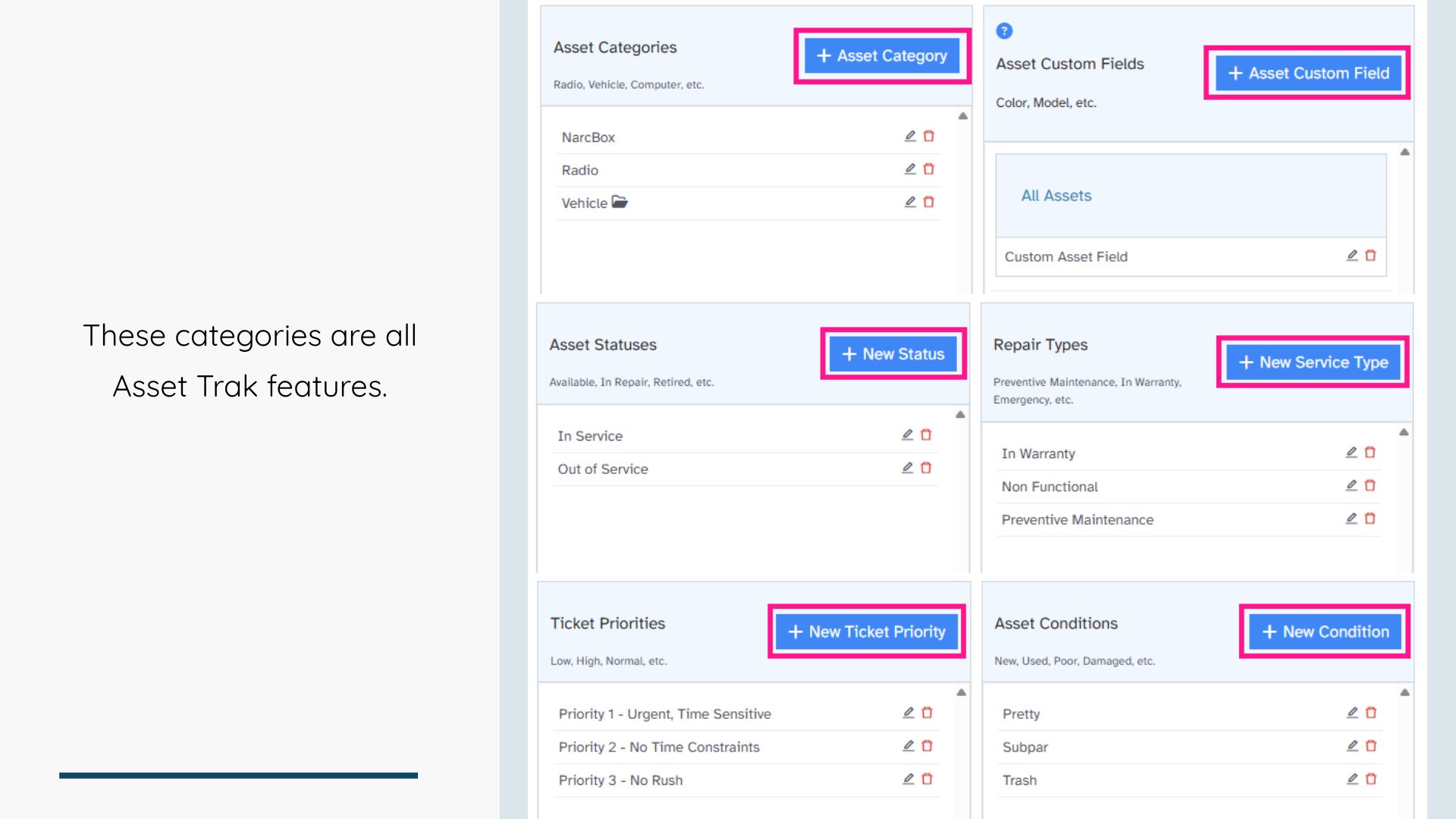Screen dimensions: 1456x819
Task: Edit the Custom Asset Field entry
Action: point(1352,256)
